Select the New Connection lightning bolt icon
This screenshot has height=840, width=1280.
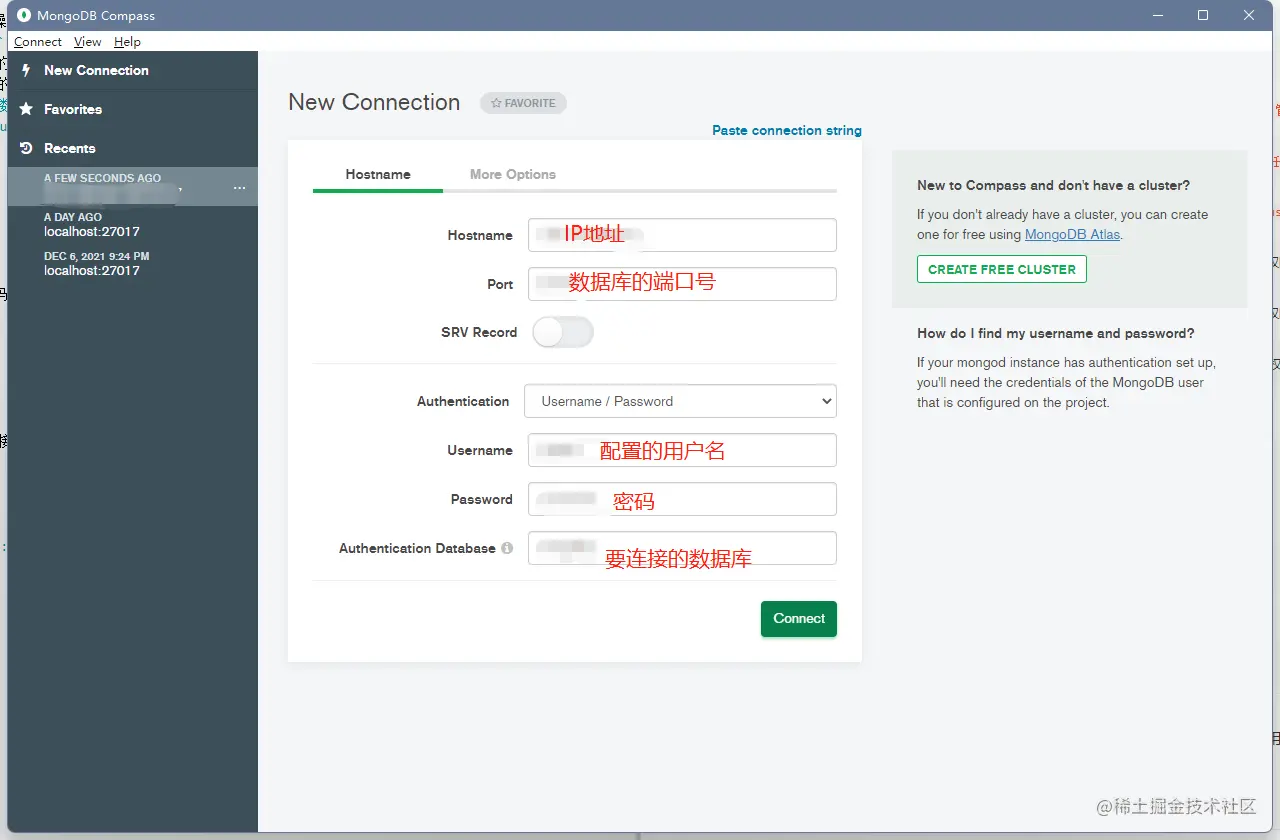24,70
